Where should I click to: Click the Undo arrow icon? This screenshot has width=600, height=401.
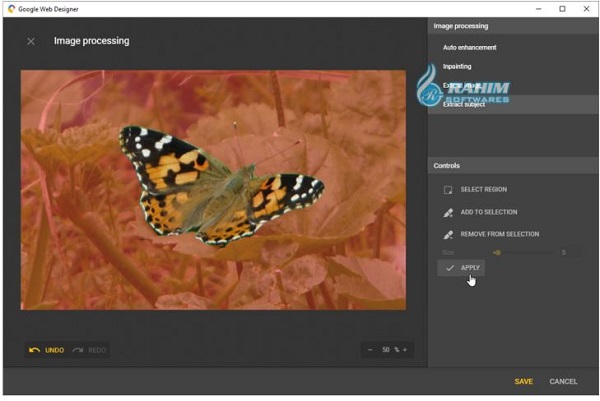[35, 350]
